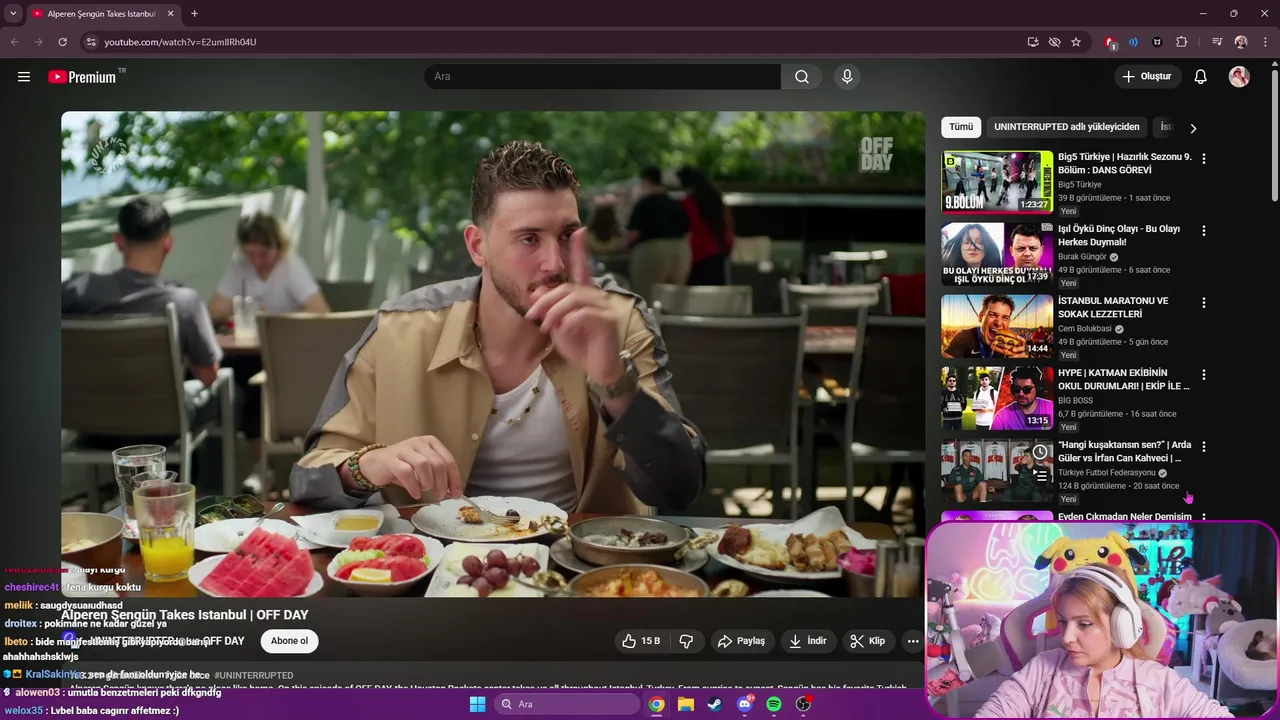Open YouTube account avatar menu
This screenshot has height=720, width=1280.
pos(1239,77)
